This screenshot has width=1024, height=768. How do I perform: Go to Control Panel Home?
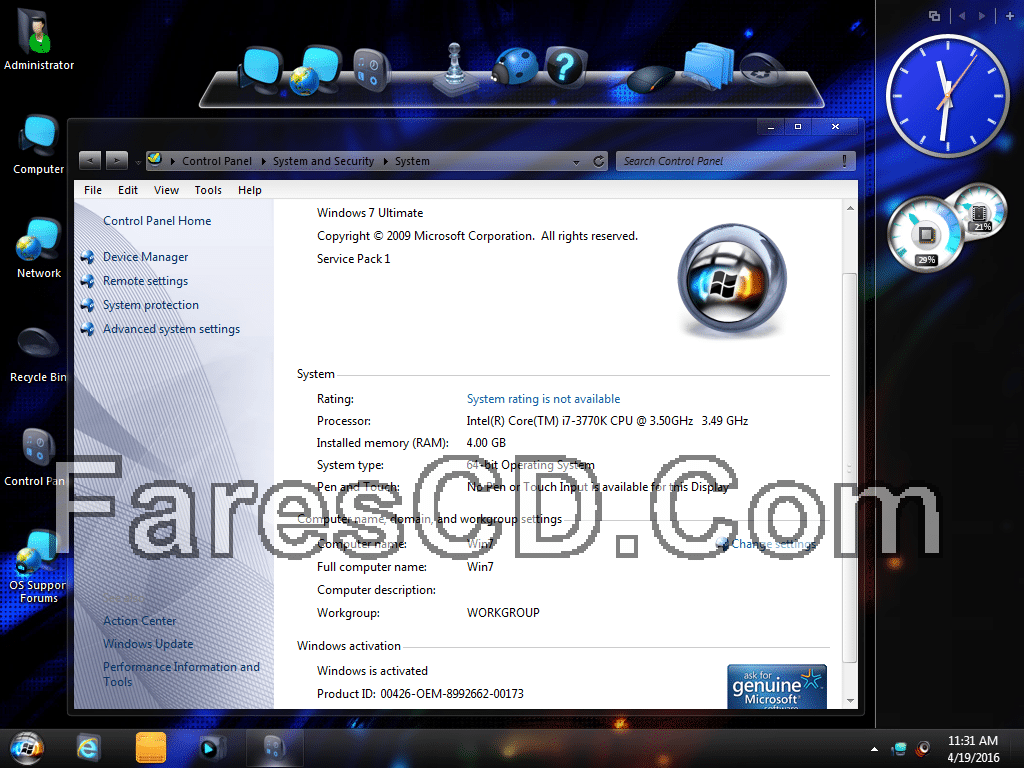157,221
